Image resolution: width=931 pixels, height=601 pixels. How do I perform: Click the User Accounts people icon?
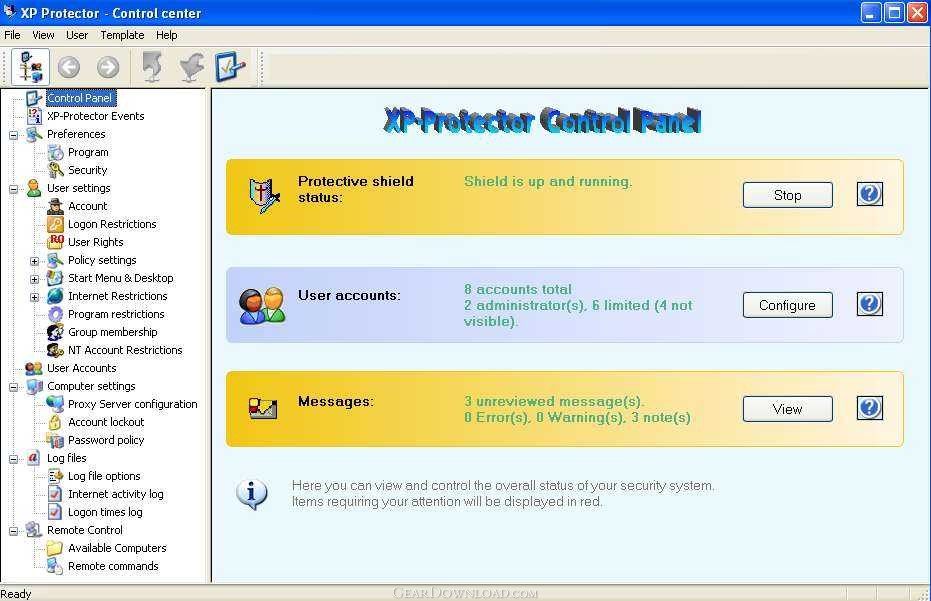pyautogui.click(x=34, y=368)
